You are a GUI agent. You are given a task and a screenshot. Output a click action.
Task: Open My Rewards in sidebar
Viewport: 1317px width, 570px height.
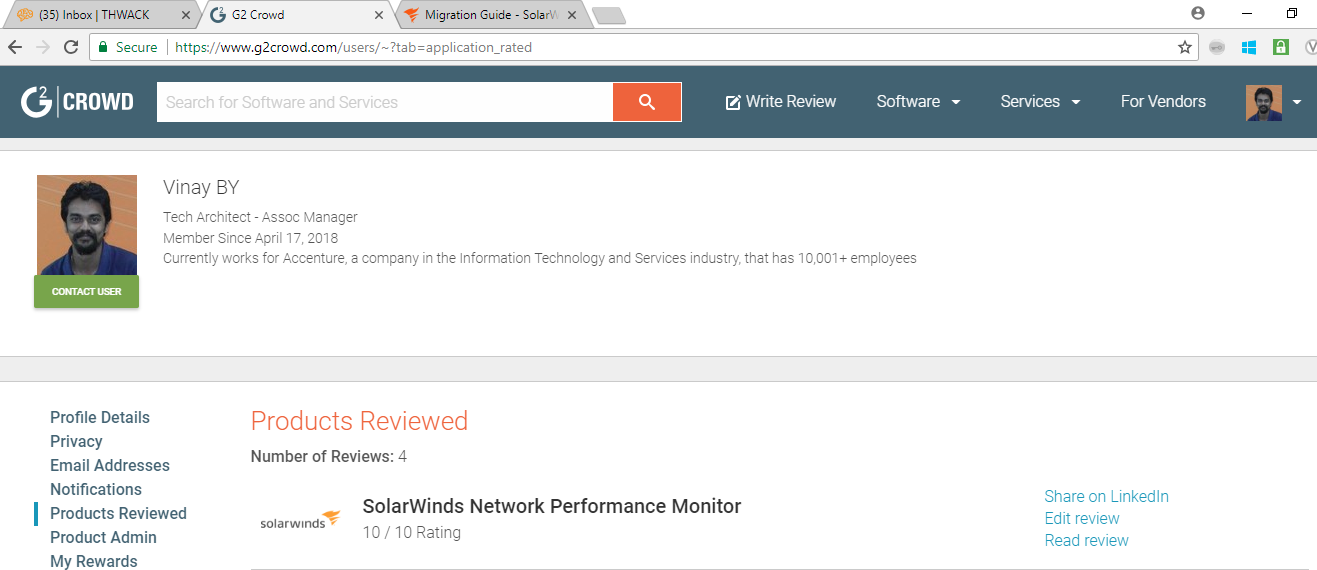[x=94, y=561]
